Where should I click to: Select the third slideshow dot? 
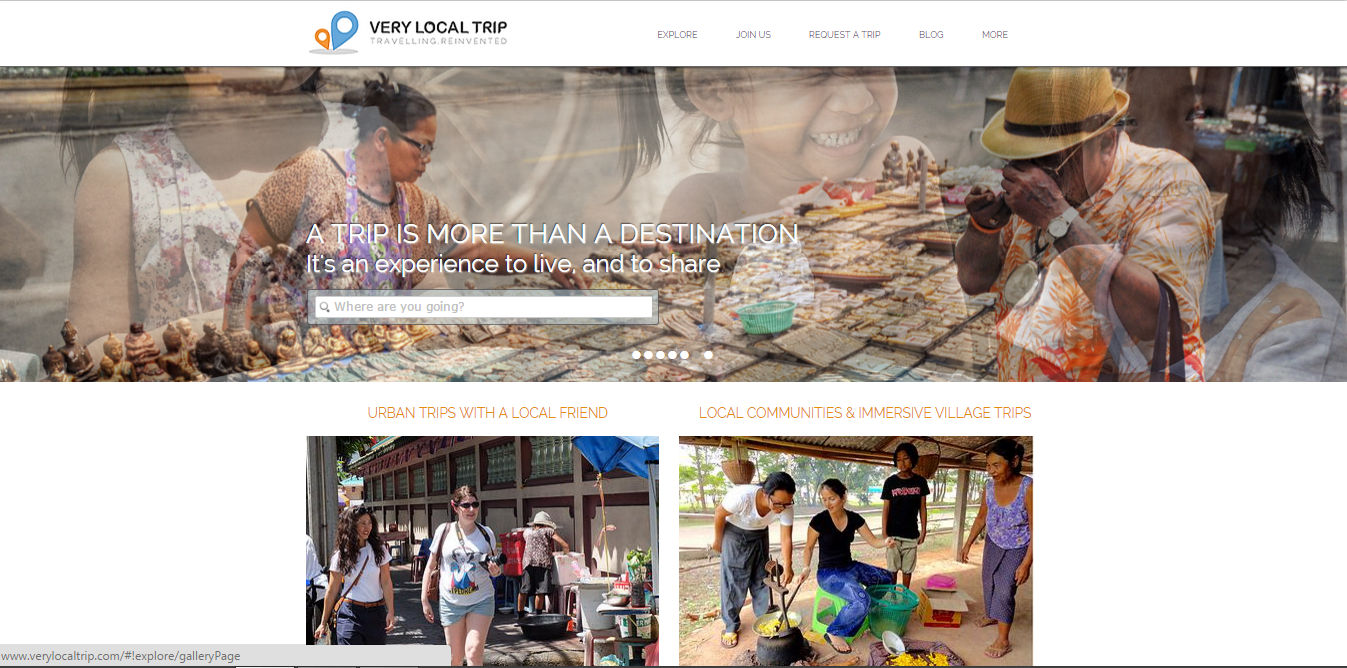point(660,355)
